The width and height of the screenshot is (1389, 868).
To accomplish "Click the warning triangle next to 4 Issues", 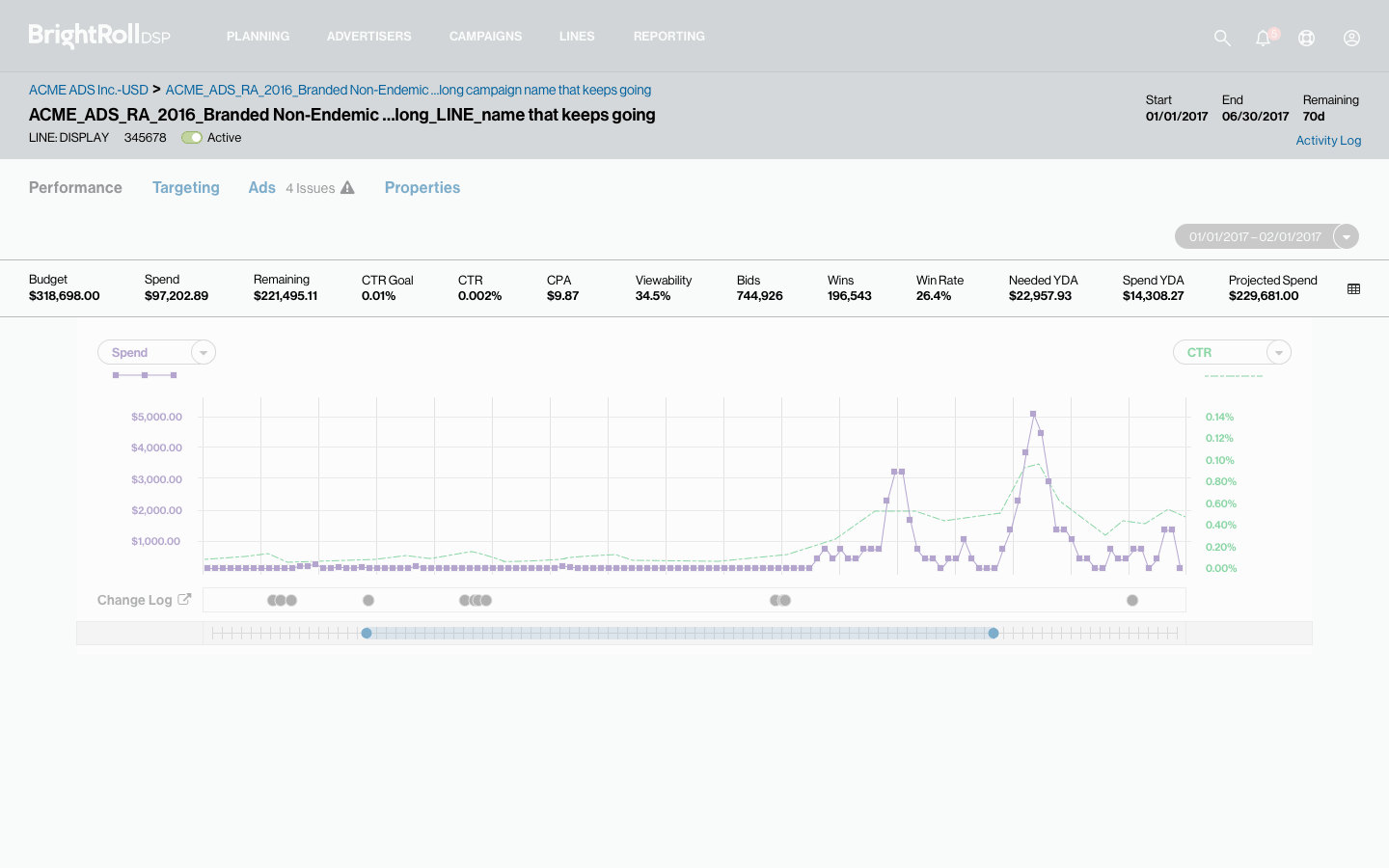I will tap(347, 188).
